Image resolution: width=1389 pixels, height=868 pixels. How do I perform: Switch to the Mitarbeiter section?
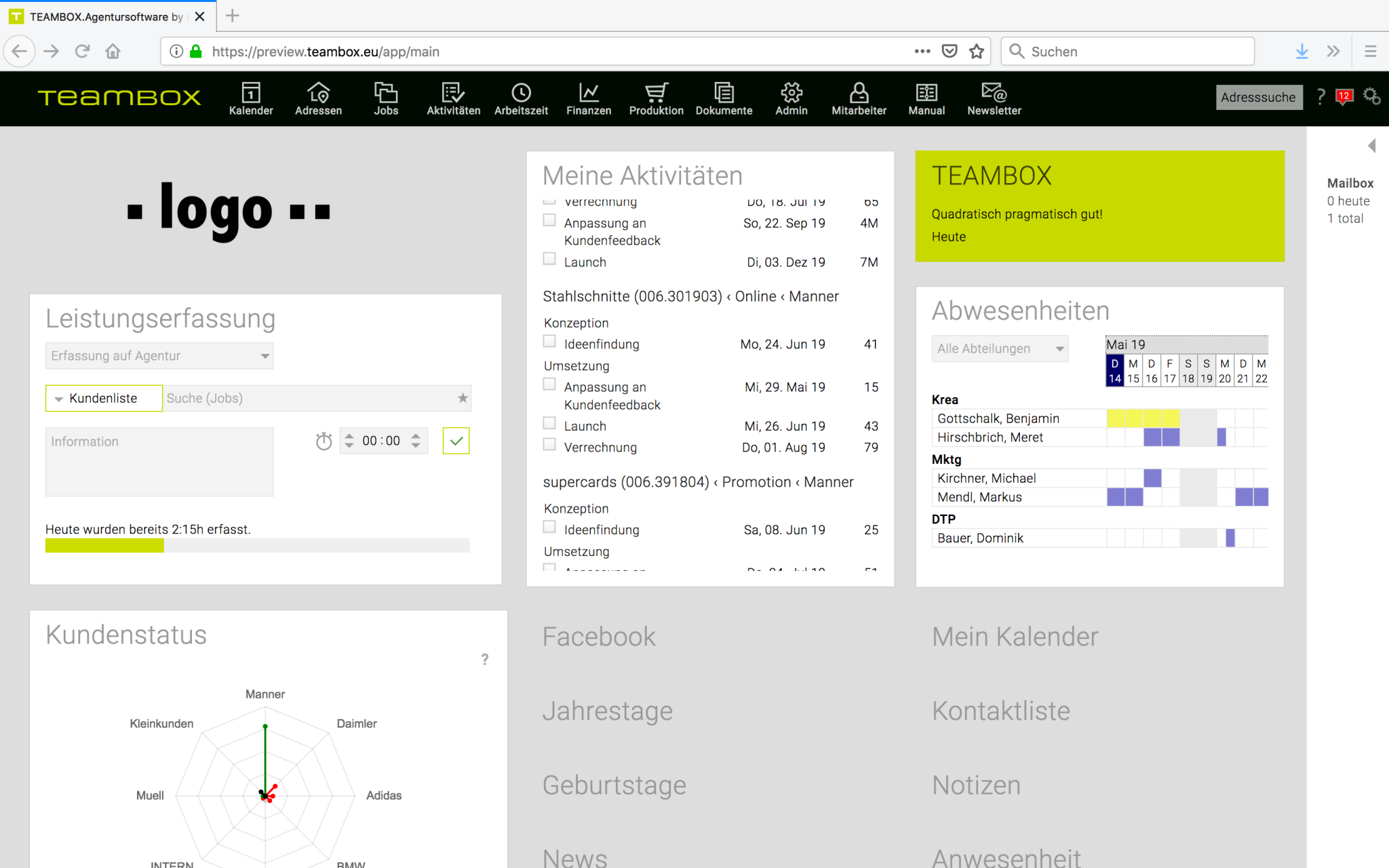(858, 98)
